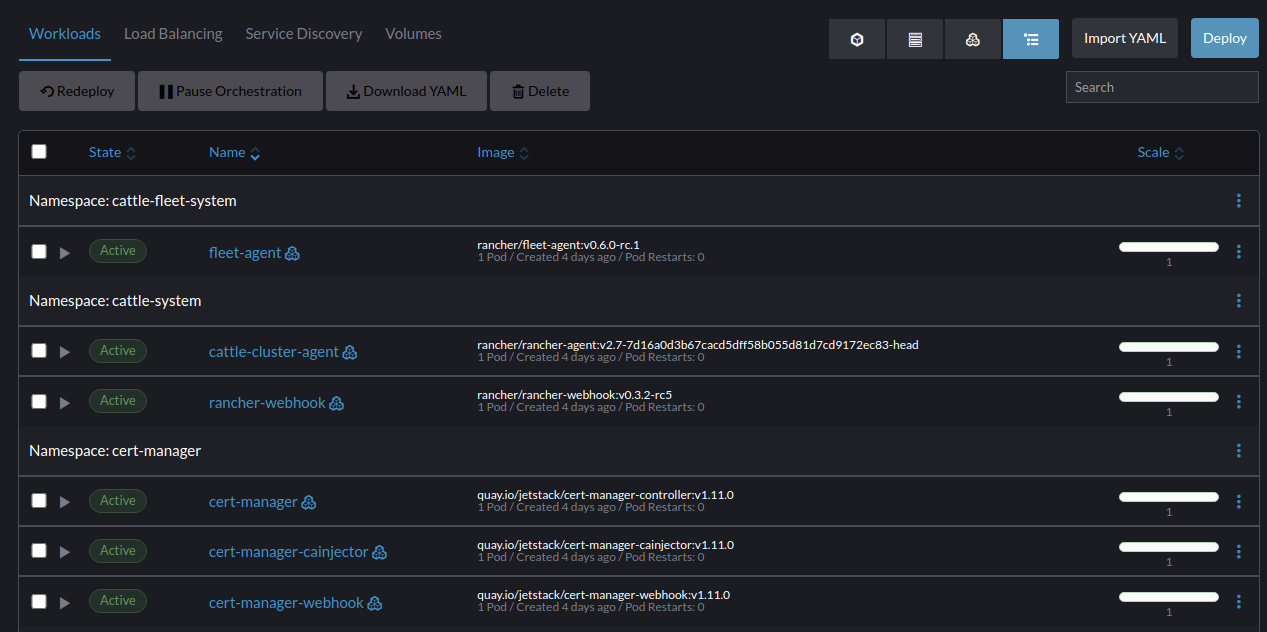
Task: Click the scale bar for rancher-webhook
Action: (1168, 396)
